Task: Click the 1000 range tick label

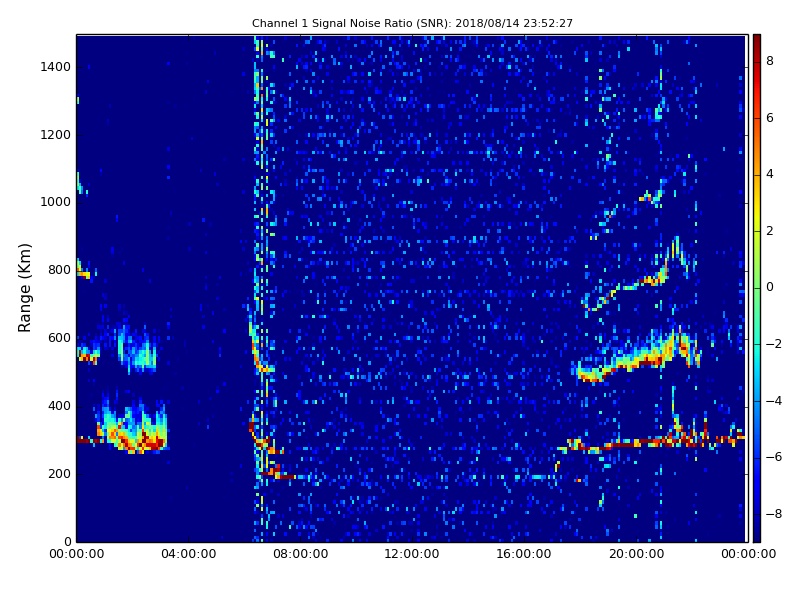Action: (56, 202)
